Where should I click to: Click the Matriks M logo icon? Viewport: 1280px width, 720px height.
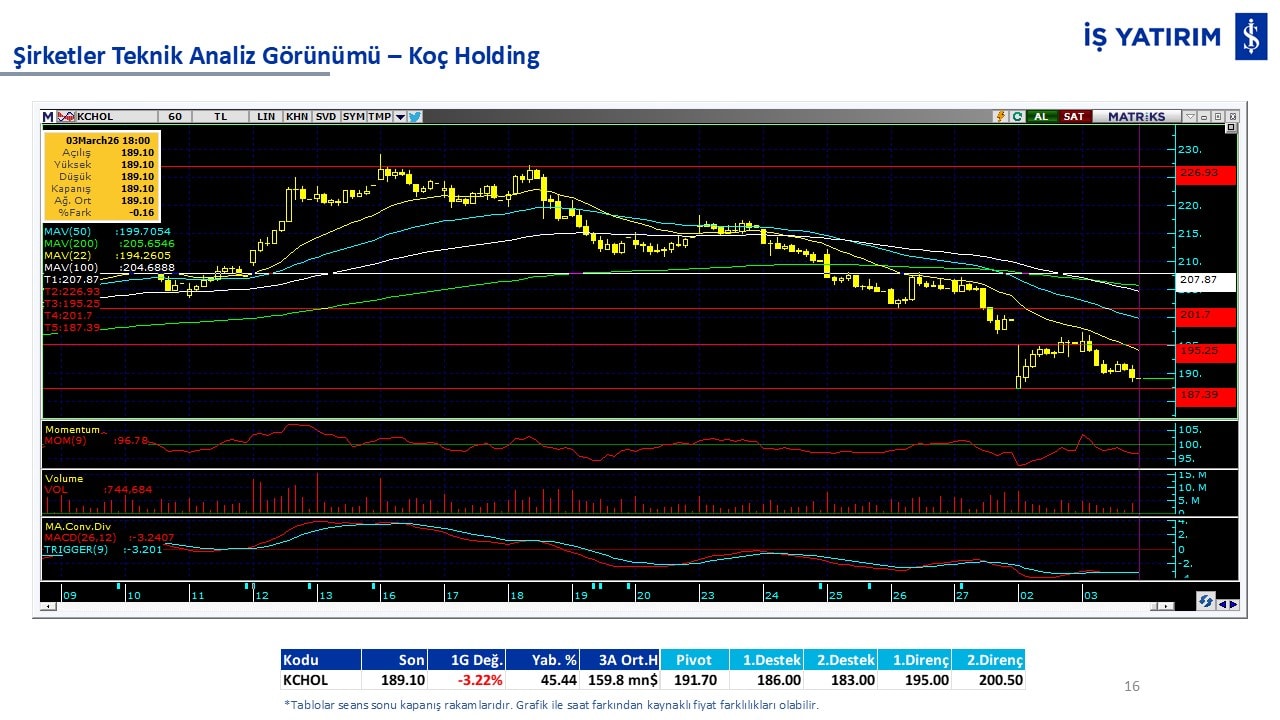tap(48, 116)
